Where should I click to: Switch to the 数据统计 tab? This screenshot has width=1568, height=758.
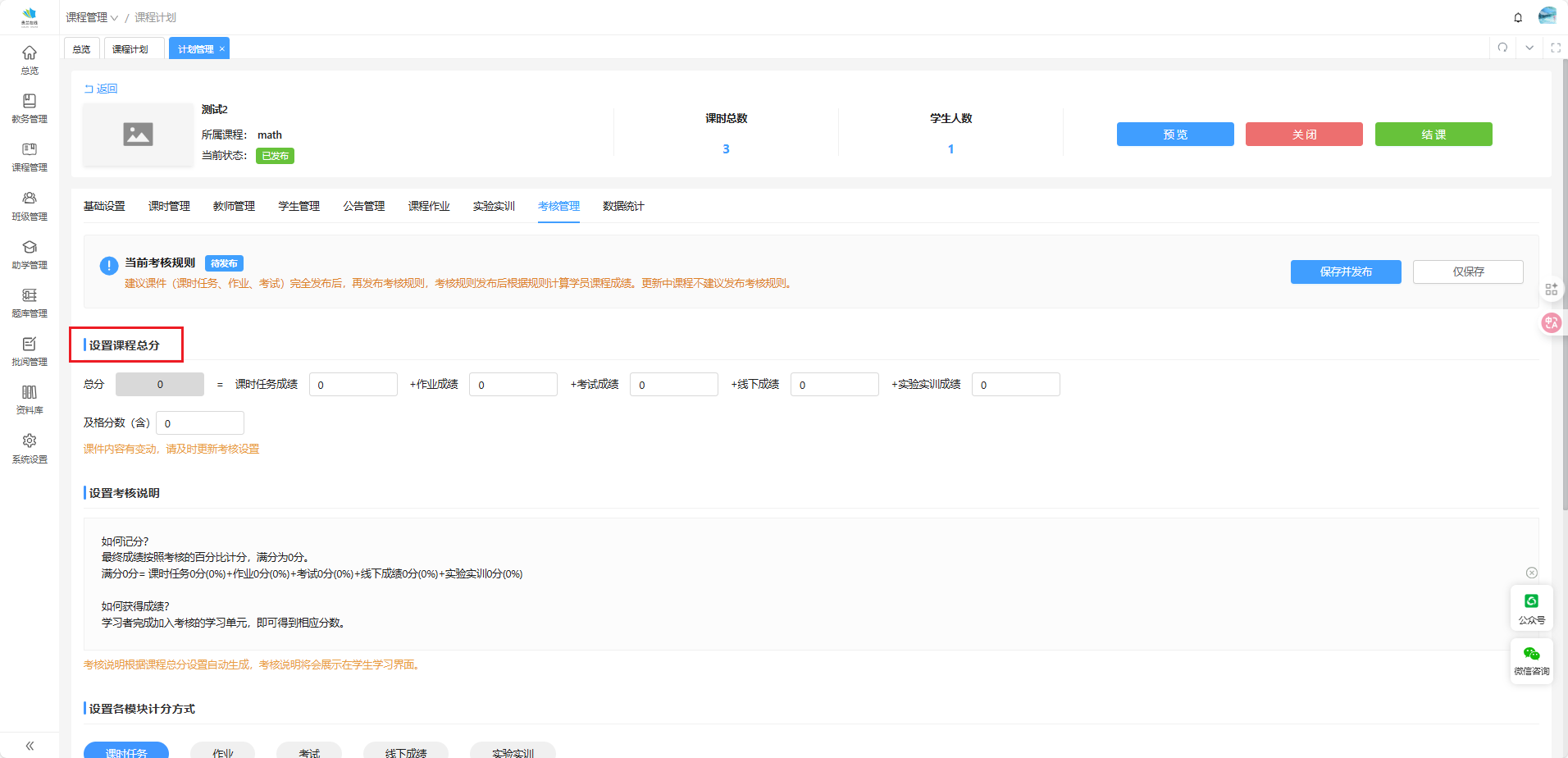pyautogui.click(x=623, y=206)
